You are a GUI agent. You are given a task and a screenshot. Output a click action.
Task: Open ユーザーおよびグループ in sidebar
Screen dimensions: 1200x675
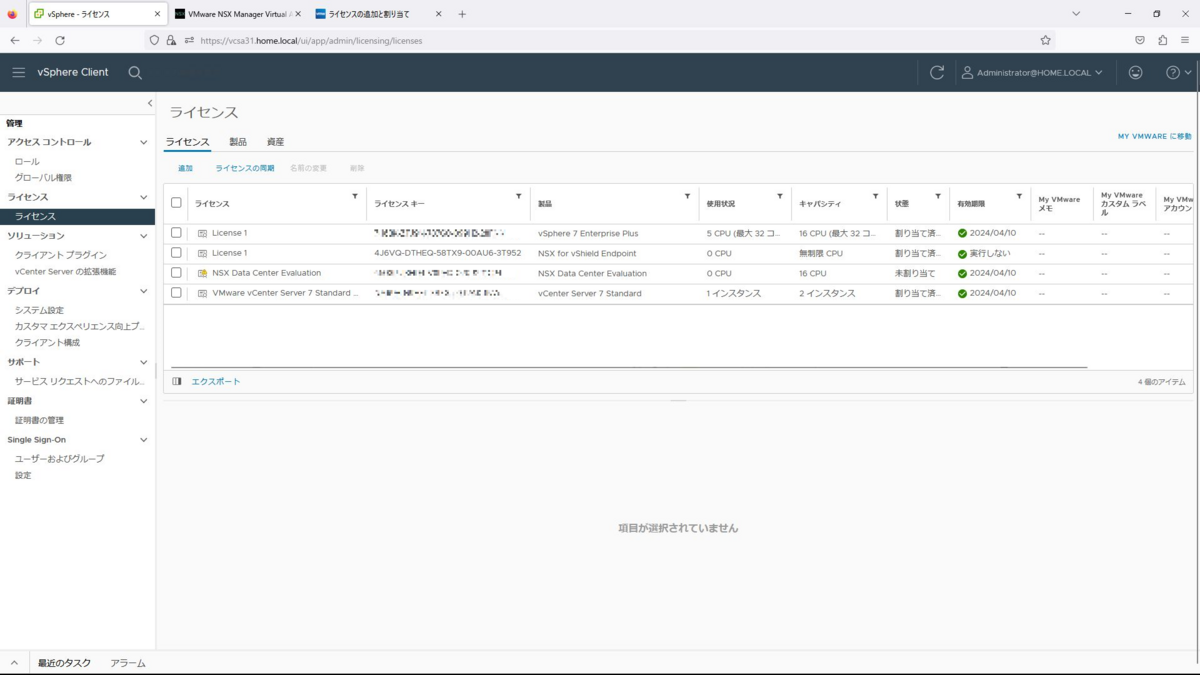(59, 458)
